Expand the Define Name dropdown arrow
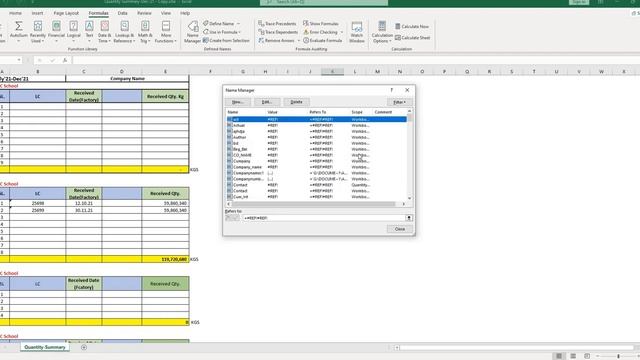Screen dimensions: 640x360 tap(238, 24)
